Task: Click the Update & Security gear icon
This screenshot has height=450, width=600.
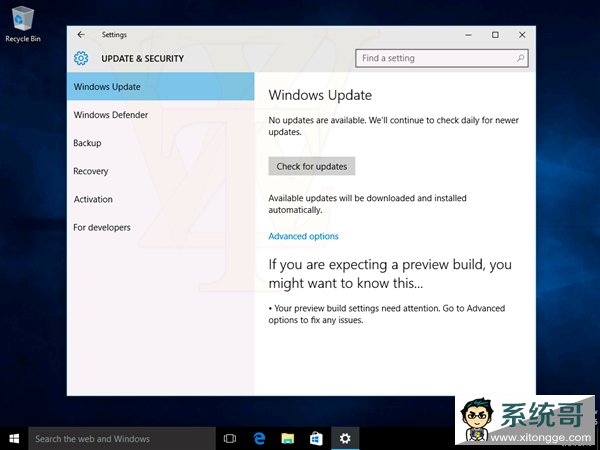Action: 81,58
